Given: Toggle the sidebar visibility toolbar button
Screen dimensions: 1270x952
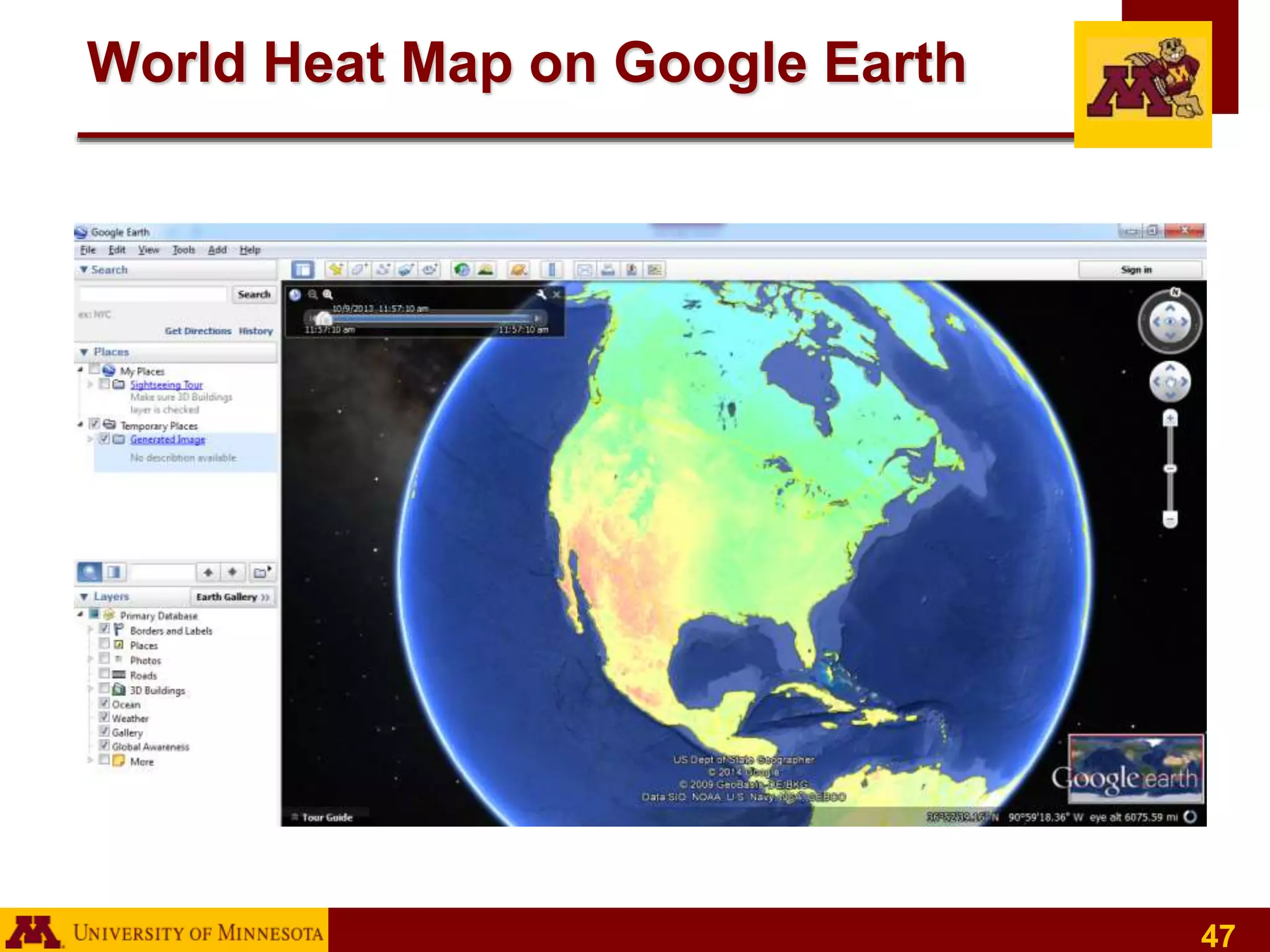Looking at the screenshot, I should click(303, 270).
